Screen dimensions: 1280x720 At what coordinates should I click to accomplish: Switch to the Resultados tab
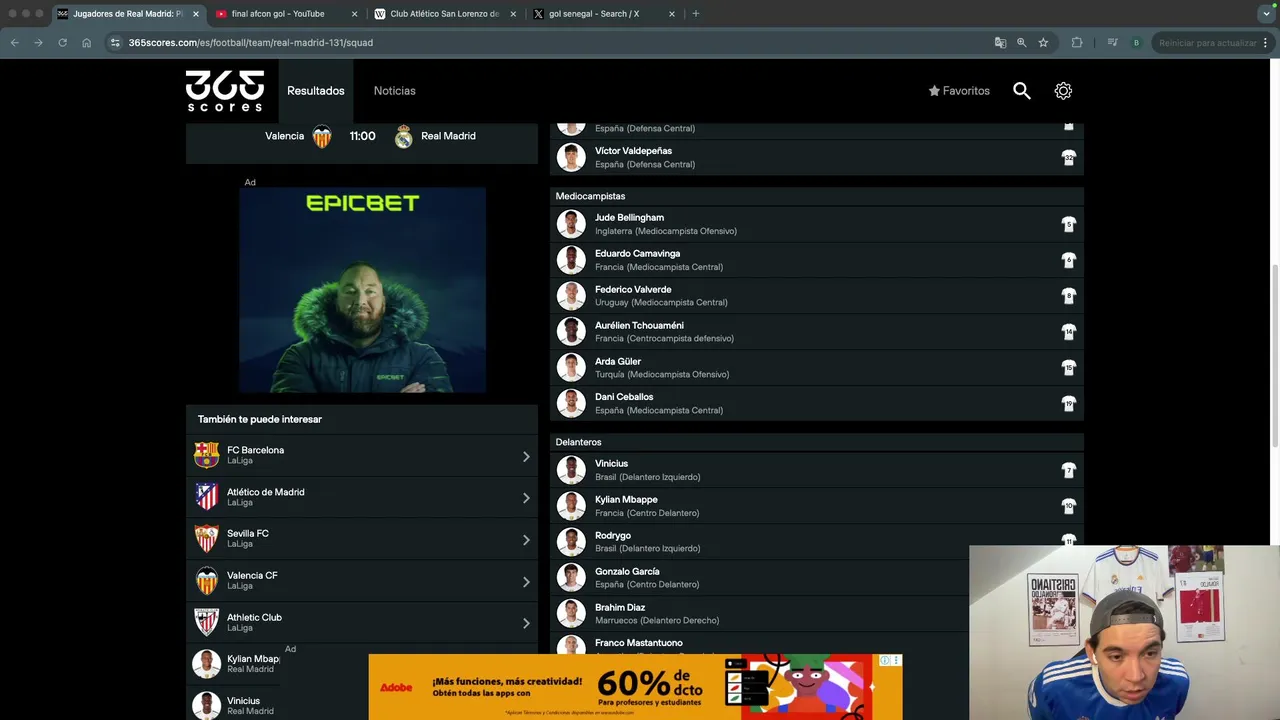coord(316,91)
